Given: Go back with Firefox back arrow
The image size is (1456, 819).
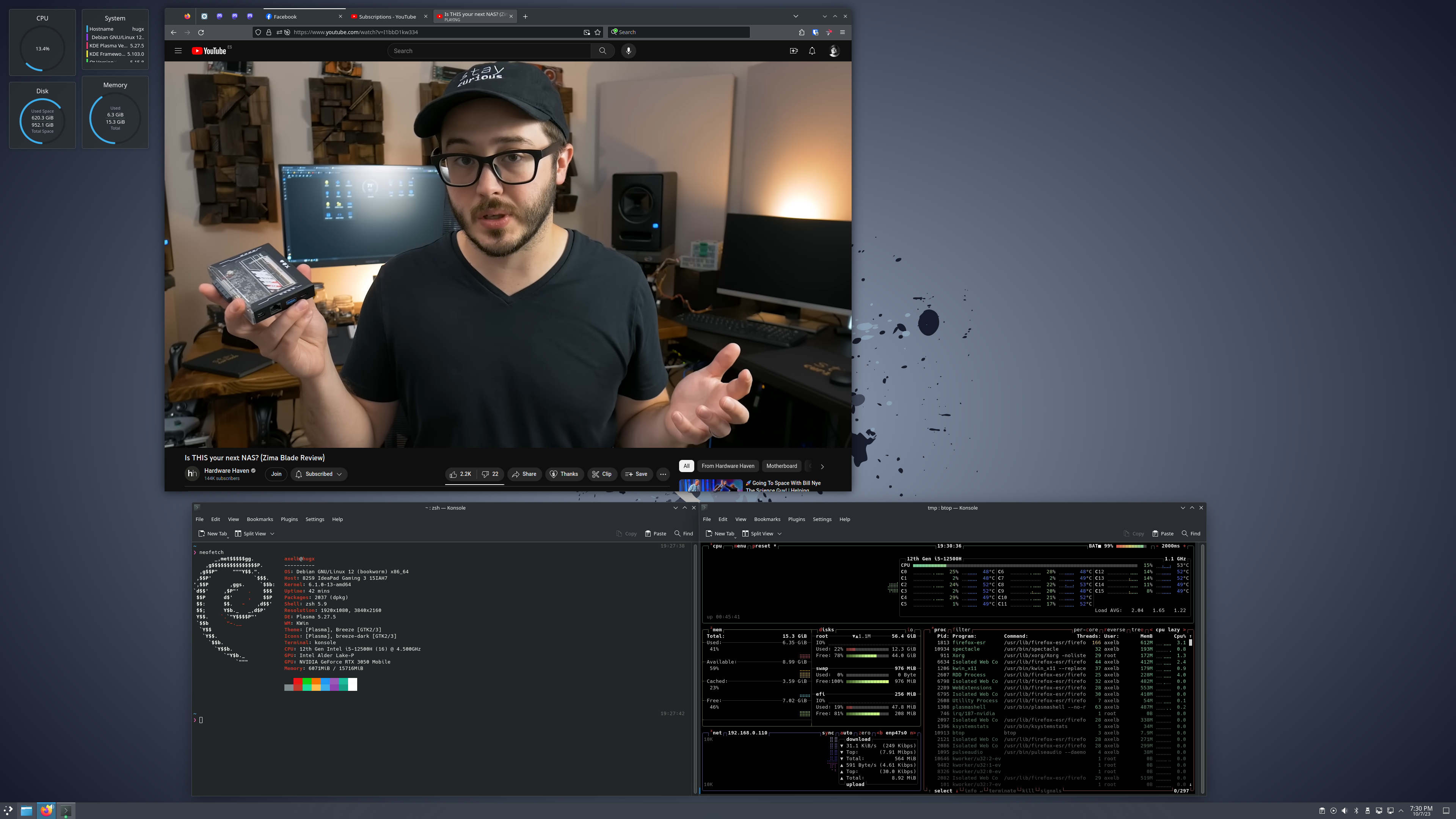Looking at the screenshot, I should (174, 32).
